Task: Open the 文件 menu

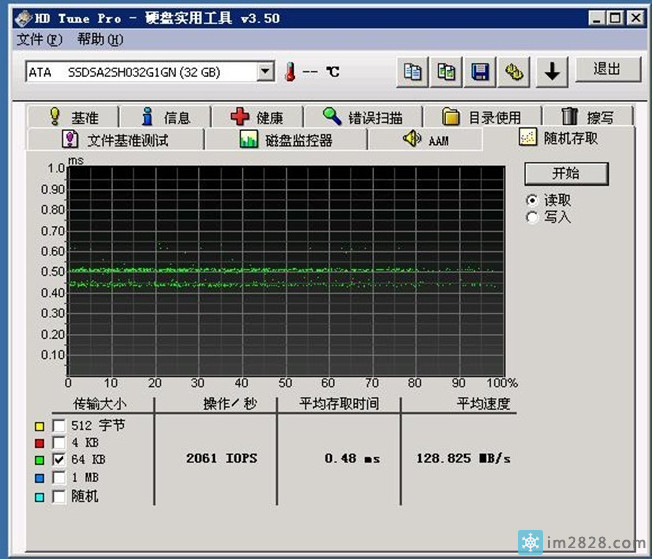Action: coord(39,39)
